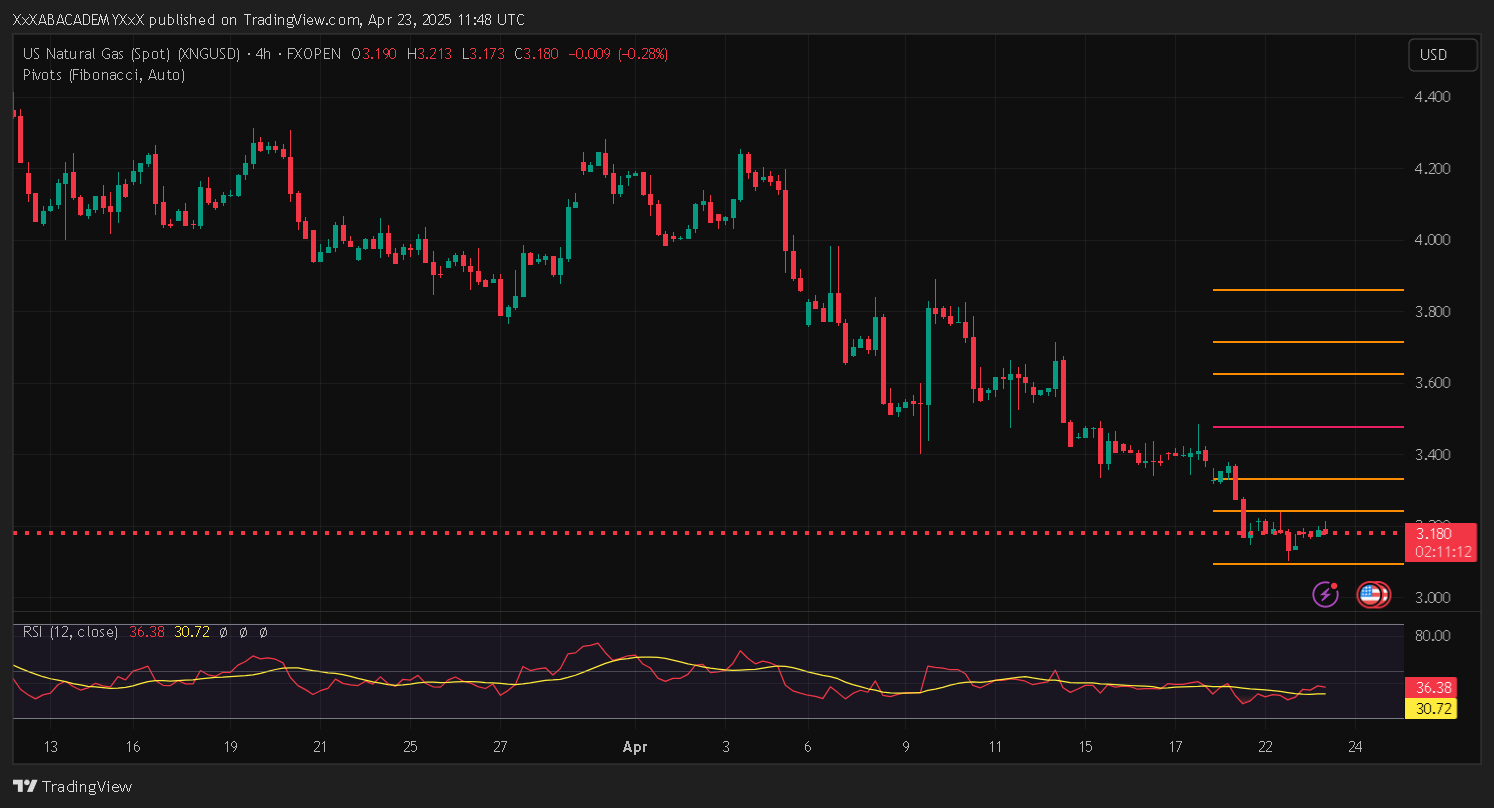This screenshot has height=808, width=1494.
Task: Click the 24 date on time axis
Action: (1355, 746)
